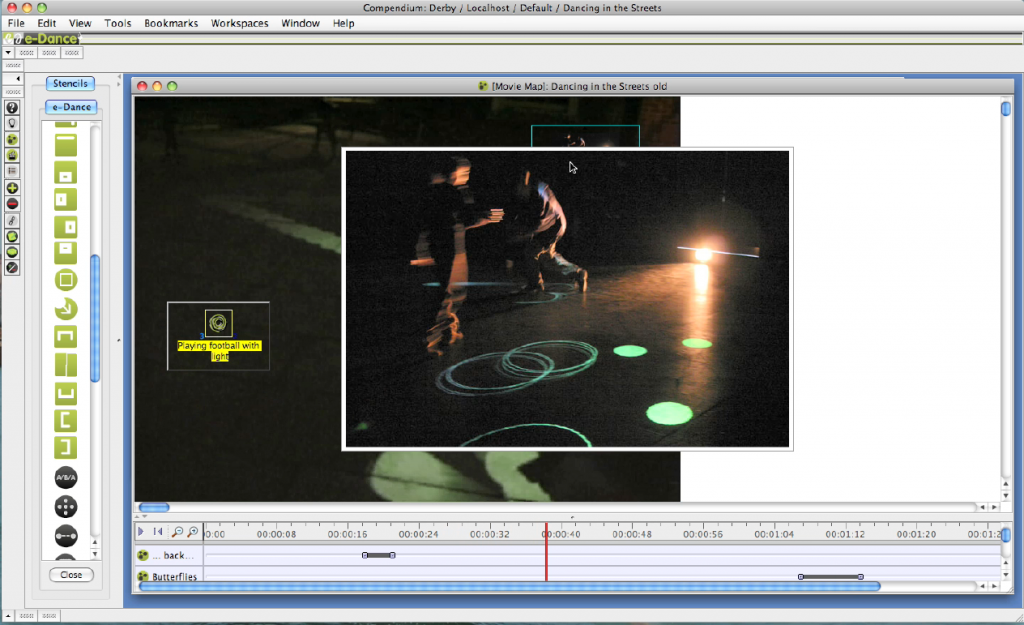Select the red minus Con node icon
The width and height of the screenshot is (1024, 625).
coord(12,203)
